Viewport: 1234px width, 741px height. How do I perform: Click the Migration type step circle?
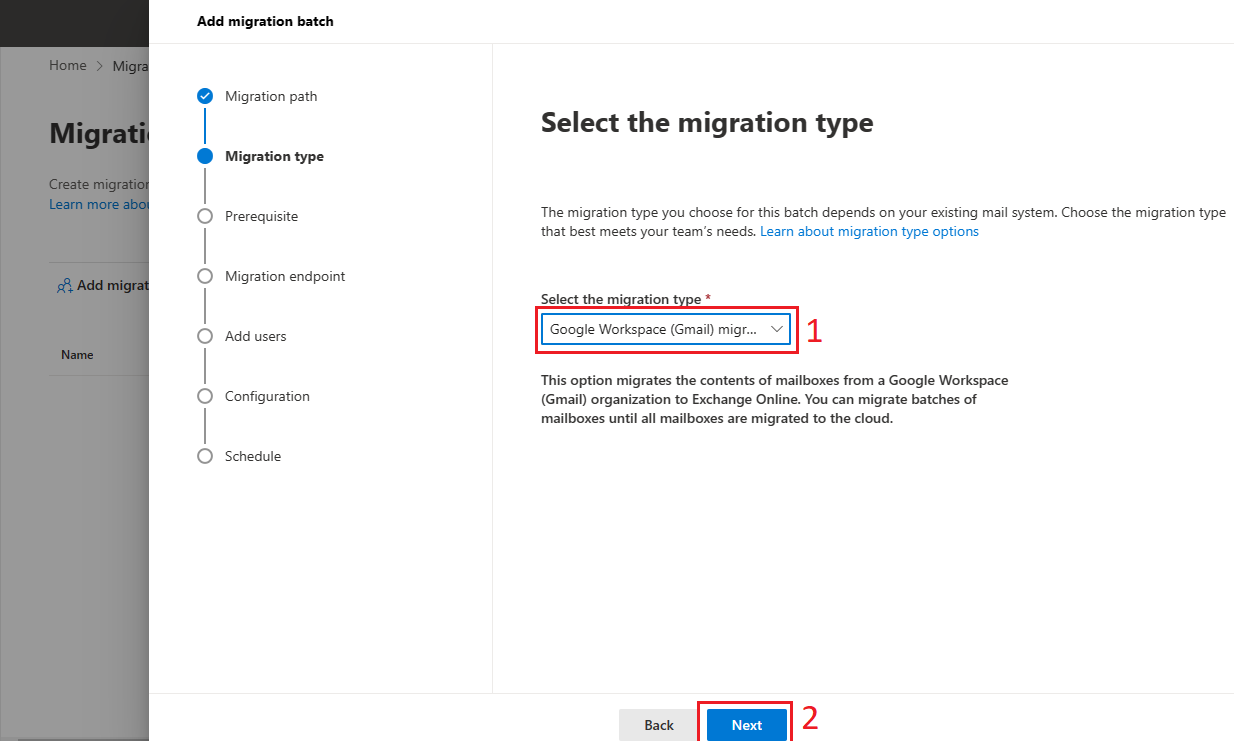tap(205, 156)
